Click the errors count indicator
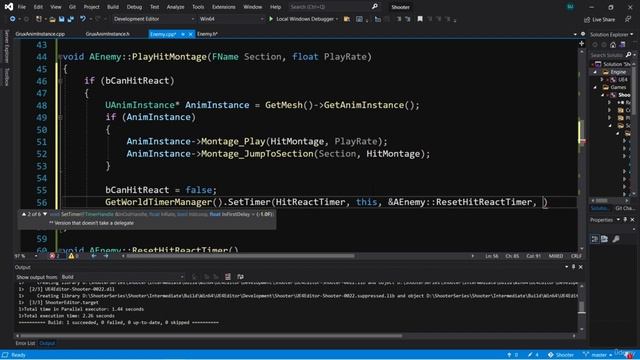This screenshot has height=360, width=640. pos(55,256)
